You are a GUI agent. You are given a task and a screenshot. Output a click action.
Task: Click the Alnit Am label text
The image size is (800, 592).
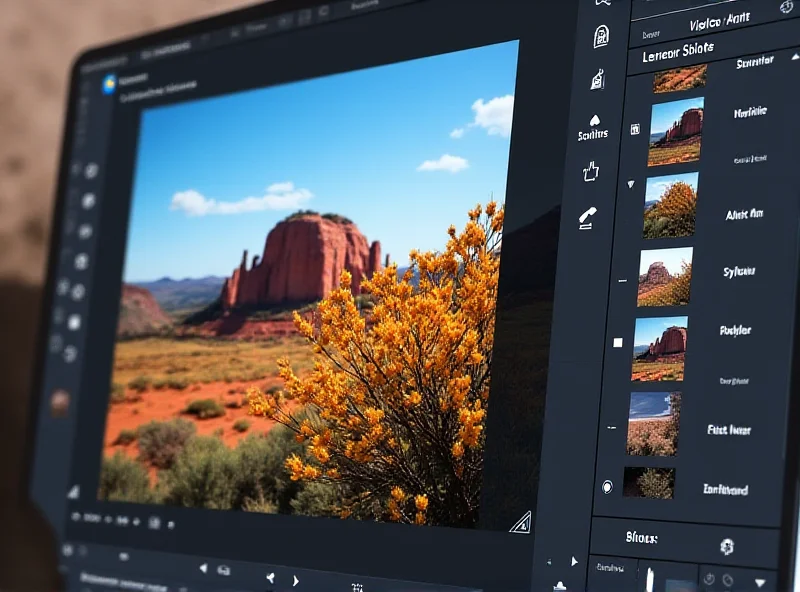[x=744, y=214]
